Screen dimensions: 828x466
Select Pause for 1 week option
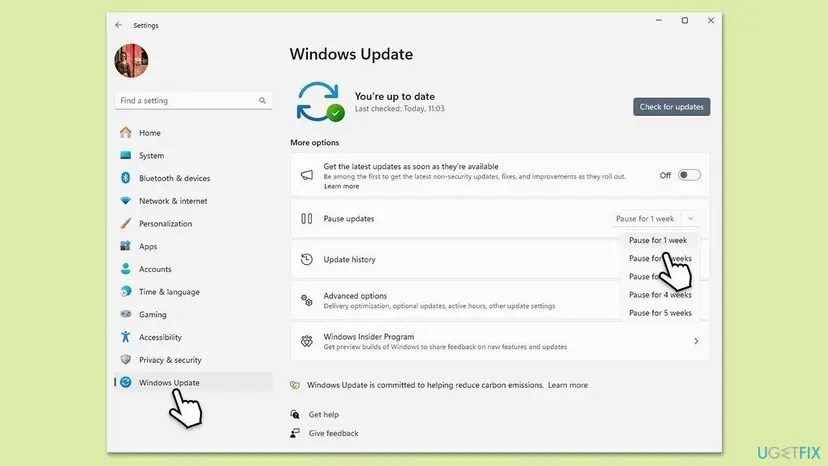[x=660, y=240]
